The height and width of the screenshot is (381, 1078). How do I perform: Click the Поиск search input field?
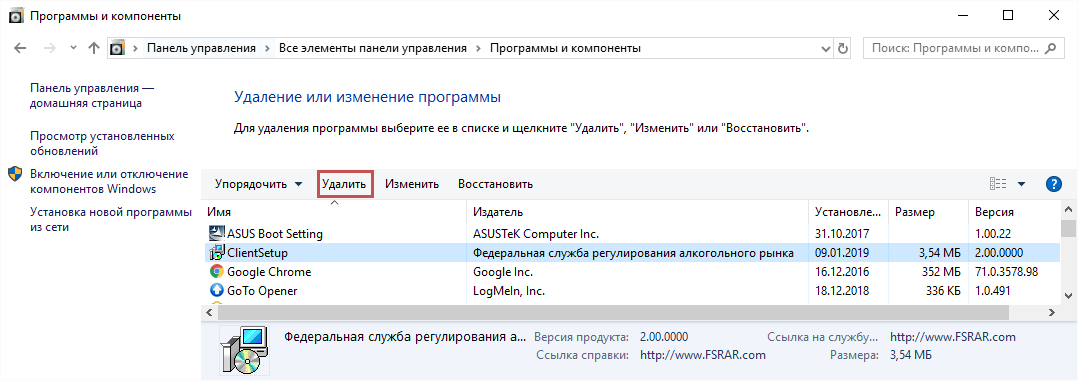point(954,49)
